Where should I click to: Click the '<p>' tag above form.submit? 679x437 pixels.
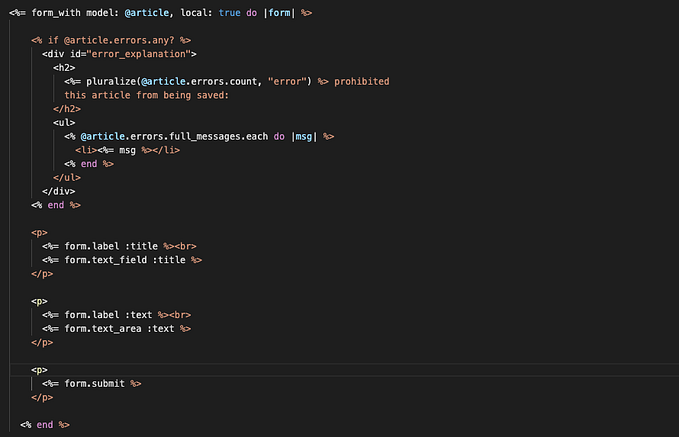tap(39, 370)
